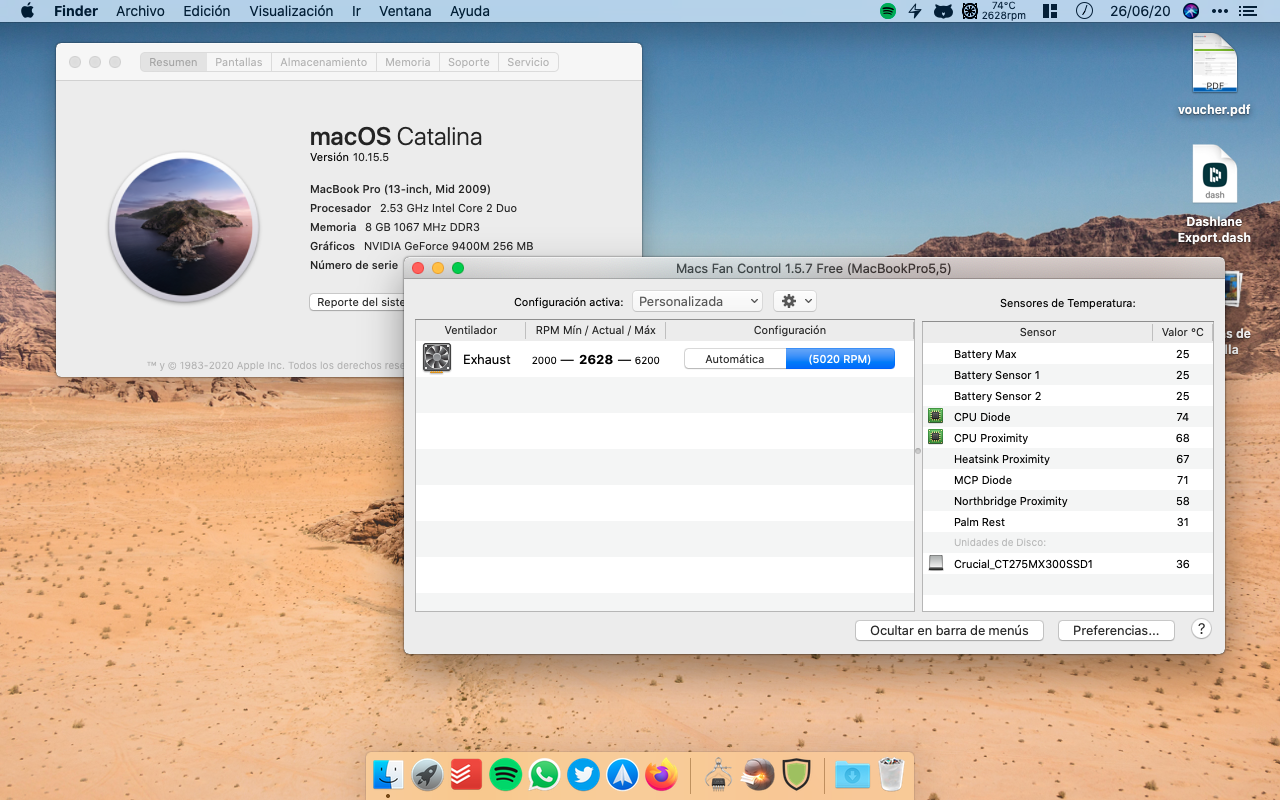Click the 26/06/20 date in menu bar
Viewport: 1280px width, 800px height.
pos(1139,11)
